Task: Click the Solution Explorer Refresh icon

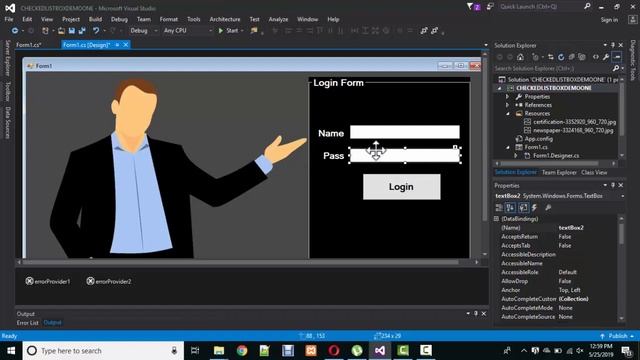Action: [x=561, y=57]
